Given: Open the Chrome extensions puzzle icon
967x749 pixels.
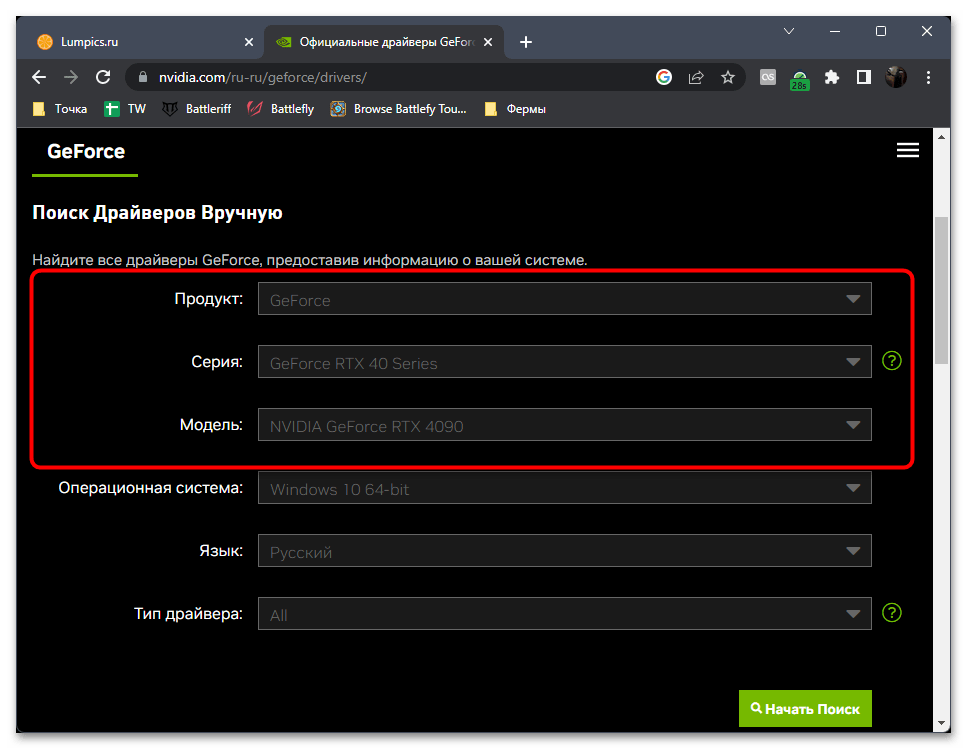Looking at the screenshot, I should [831, 77].
